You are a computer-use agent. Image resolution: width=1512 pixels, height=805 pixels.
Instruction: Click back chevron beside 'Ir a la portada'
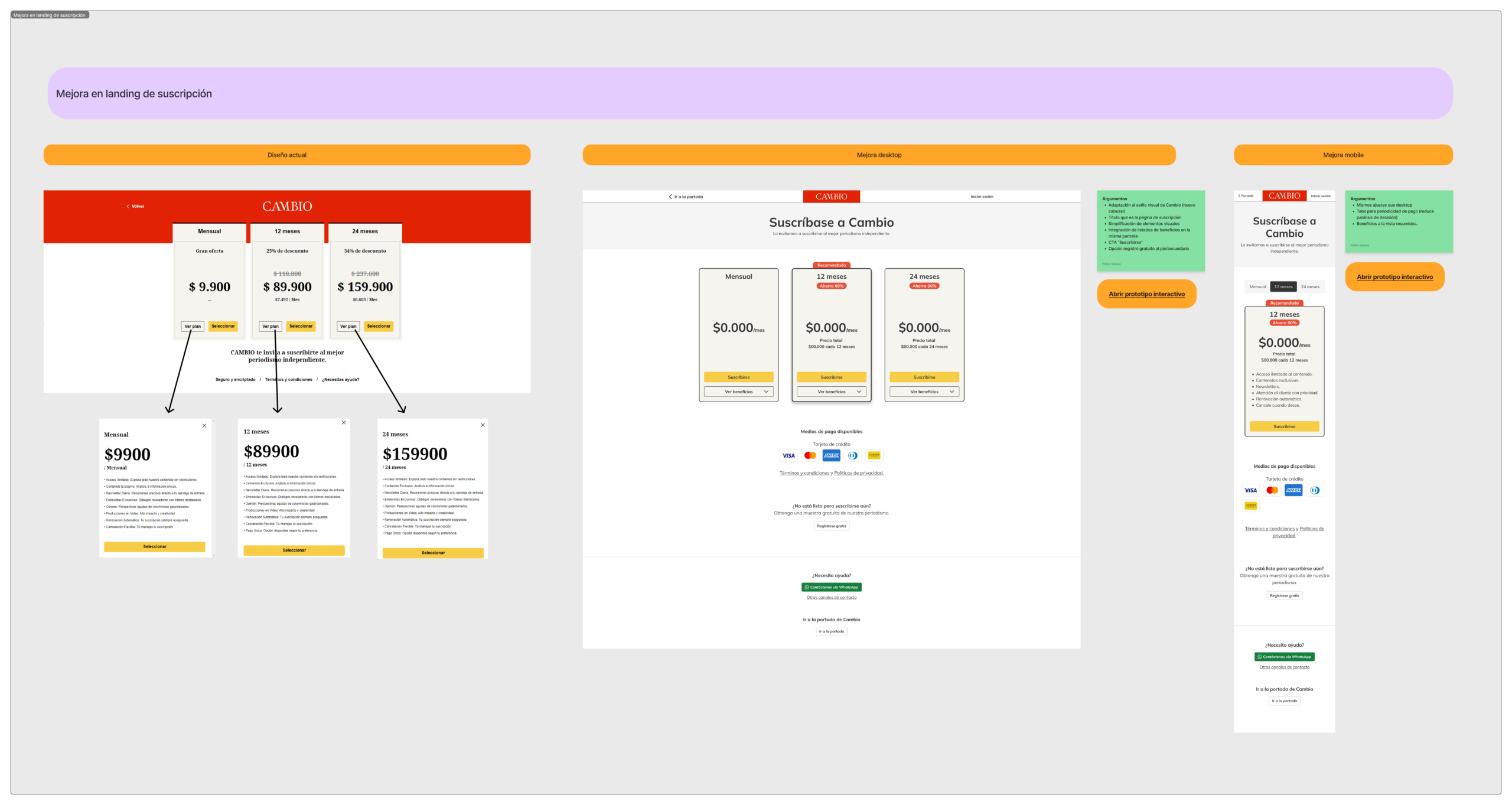coord(670,197)
